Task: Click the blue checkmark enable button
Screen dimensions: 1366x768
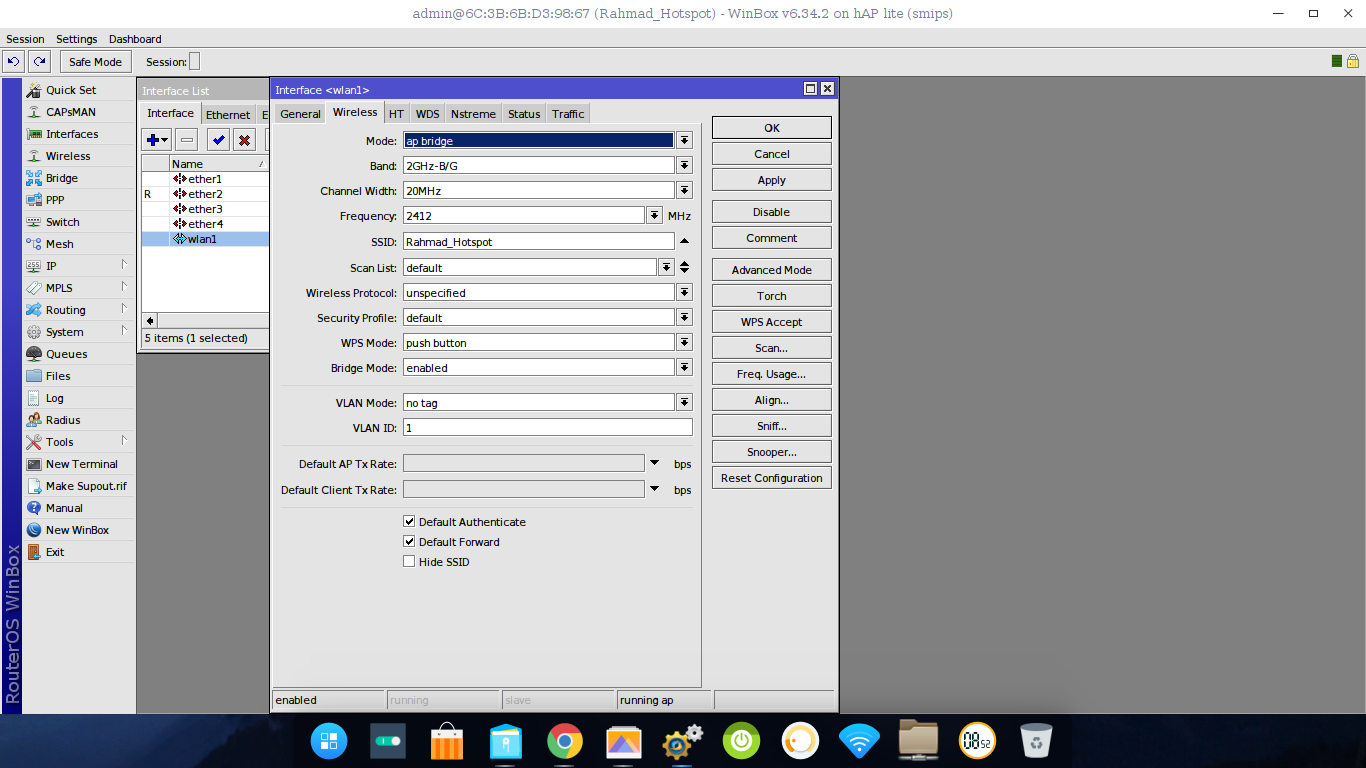Action: [x=218, y=140]
